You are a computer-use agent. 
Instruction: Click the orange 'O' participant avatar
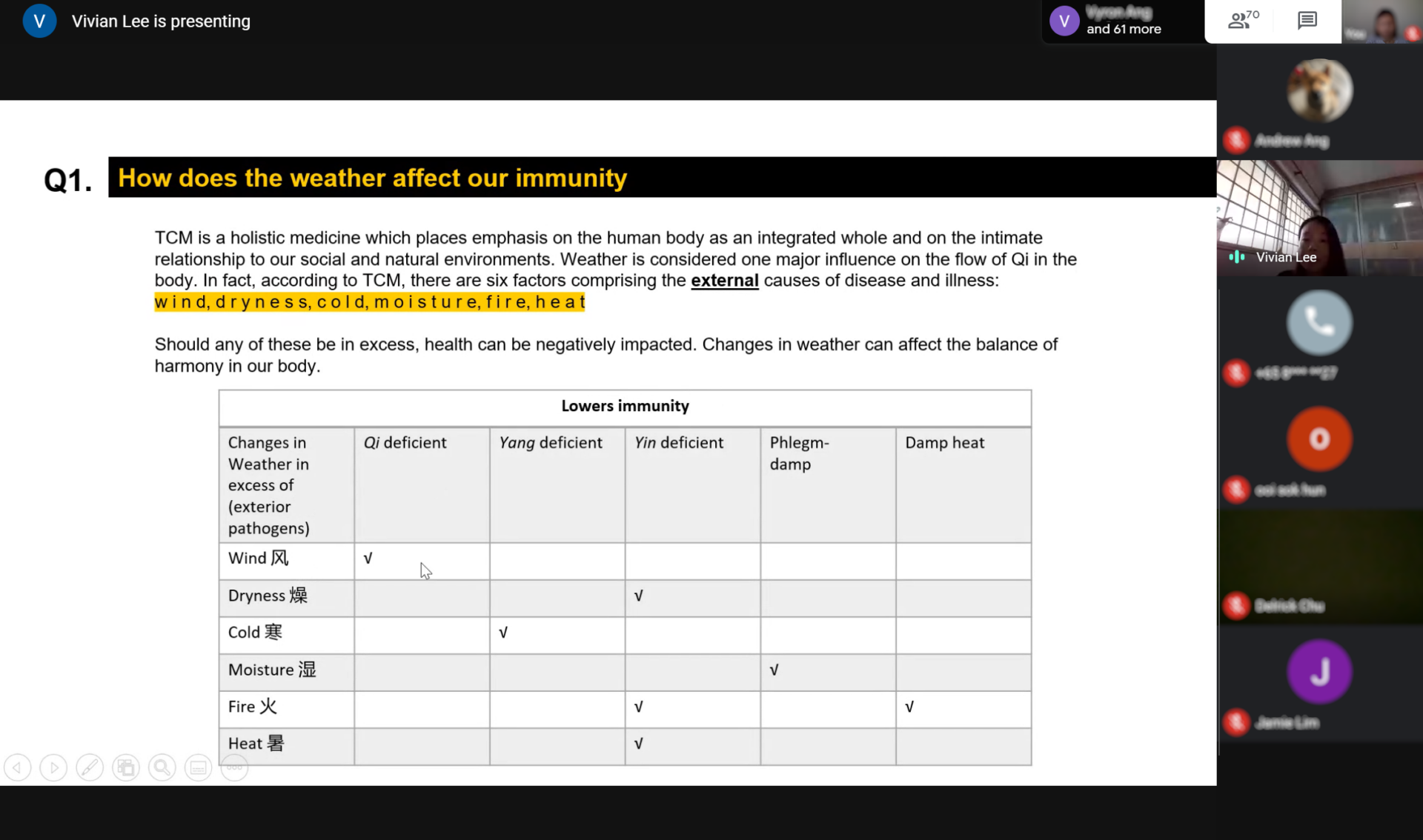pyautogui.click(x=1319, y=439)
